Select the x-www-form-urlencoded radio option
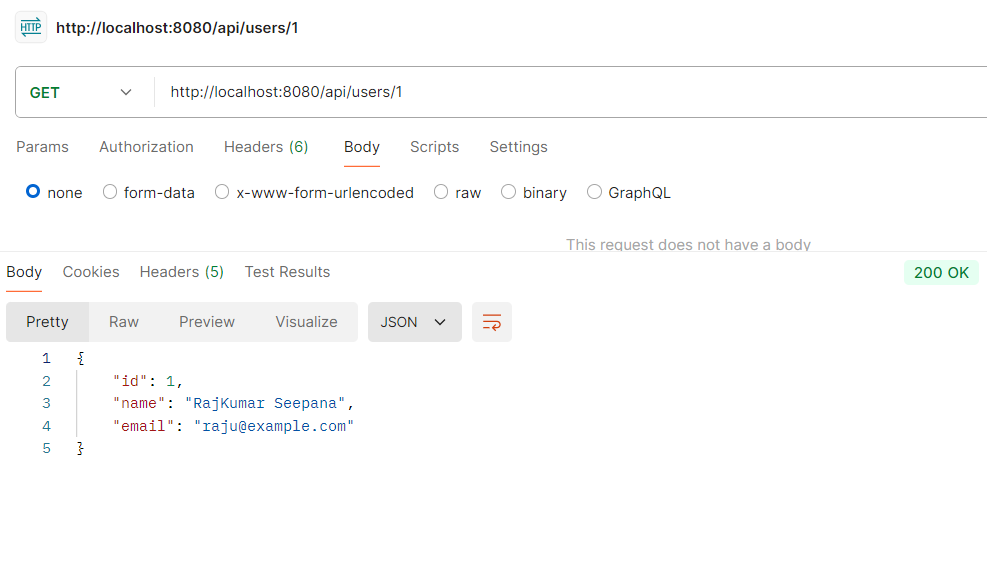987x567 pixels. point(222,192)
